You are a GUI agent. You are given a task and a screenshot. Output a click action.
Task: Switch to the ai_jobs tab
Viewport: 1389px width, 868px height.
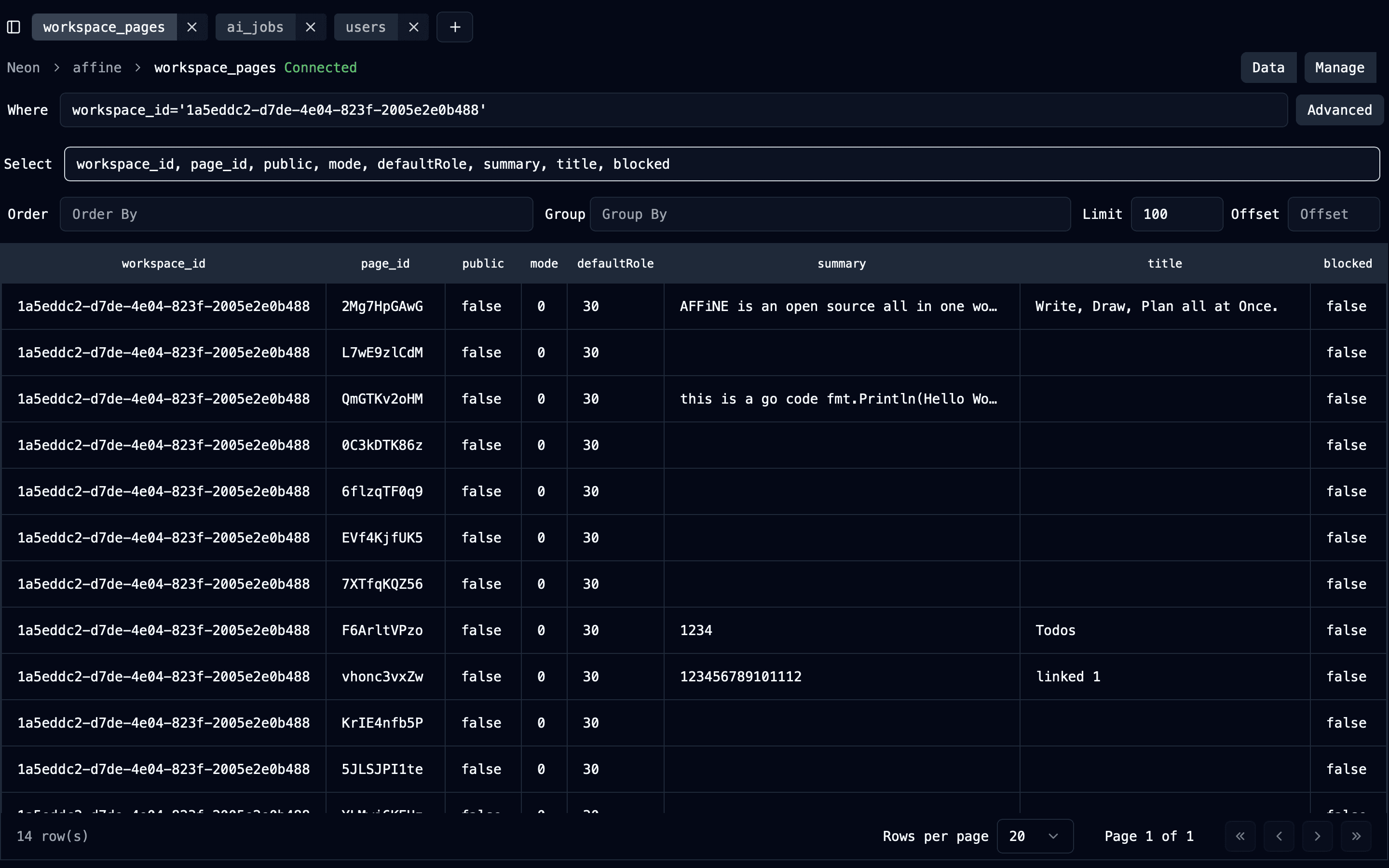pyautogui.click(x=255, y=27)
